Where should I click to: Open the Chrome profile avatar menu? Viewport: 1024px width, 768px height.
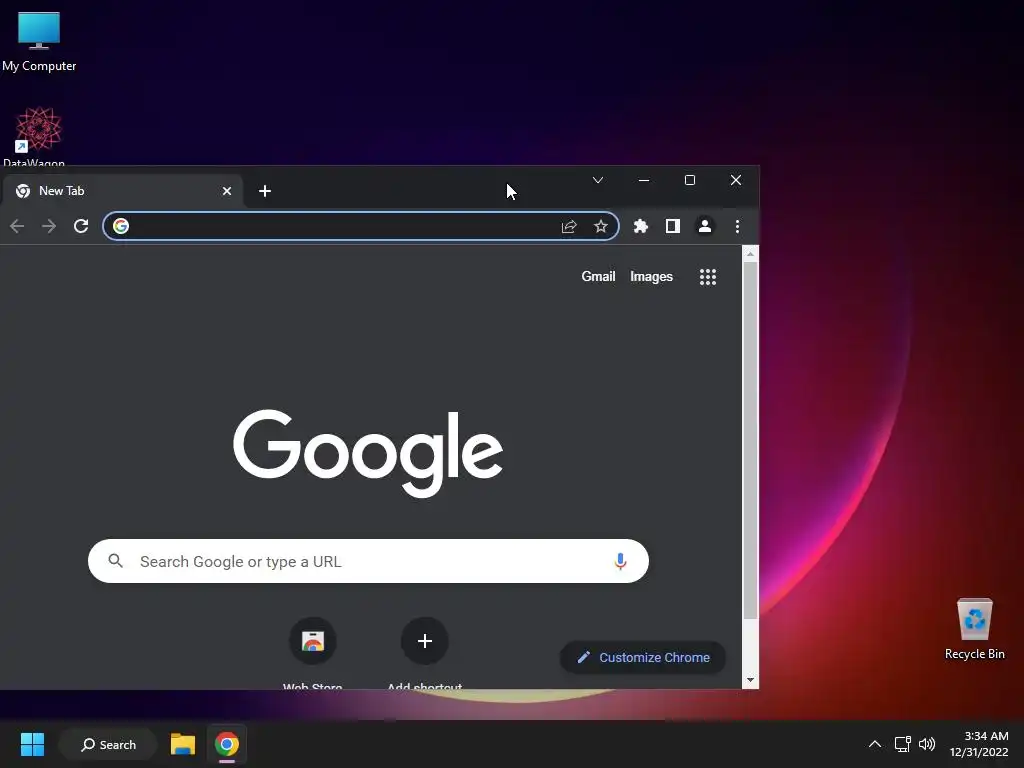coord(705,226)
